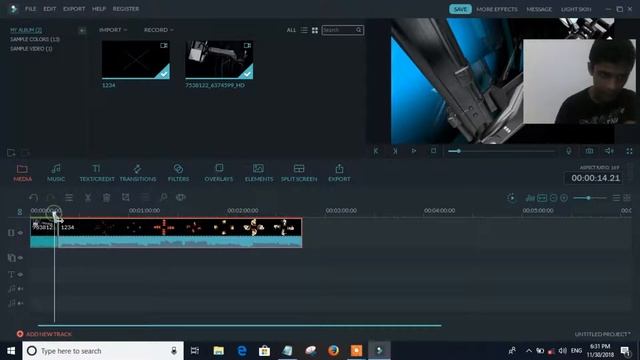Take a snapshot with camera icon
Image resolution: width=640 pixels, height=360 pixels.
[x=589, y=151]
